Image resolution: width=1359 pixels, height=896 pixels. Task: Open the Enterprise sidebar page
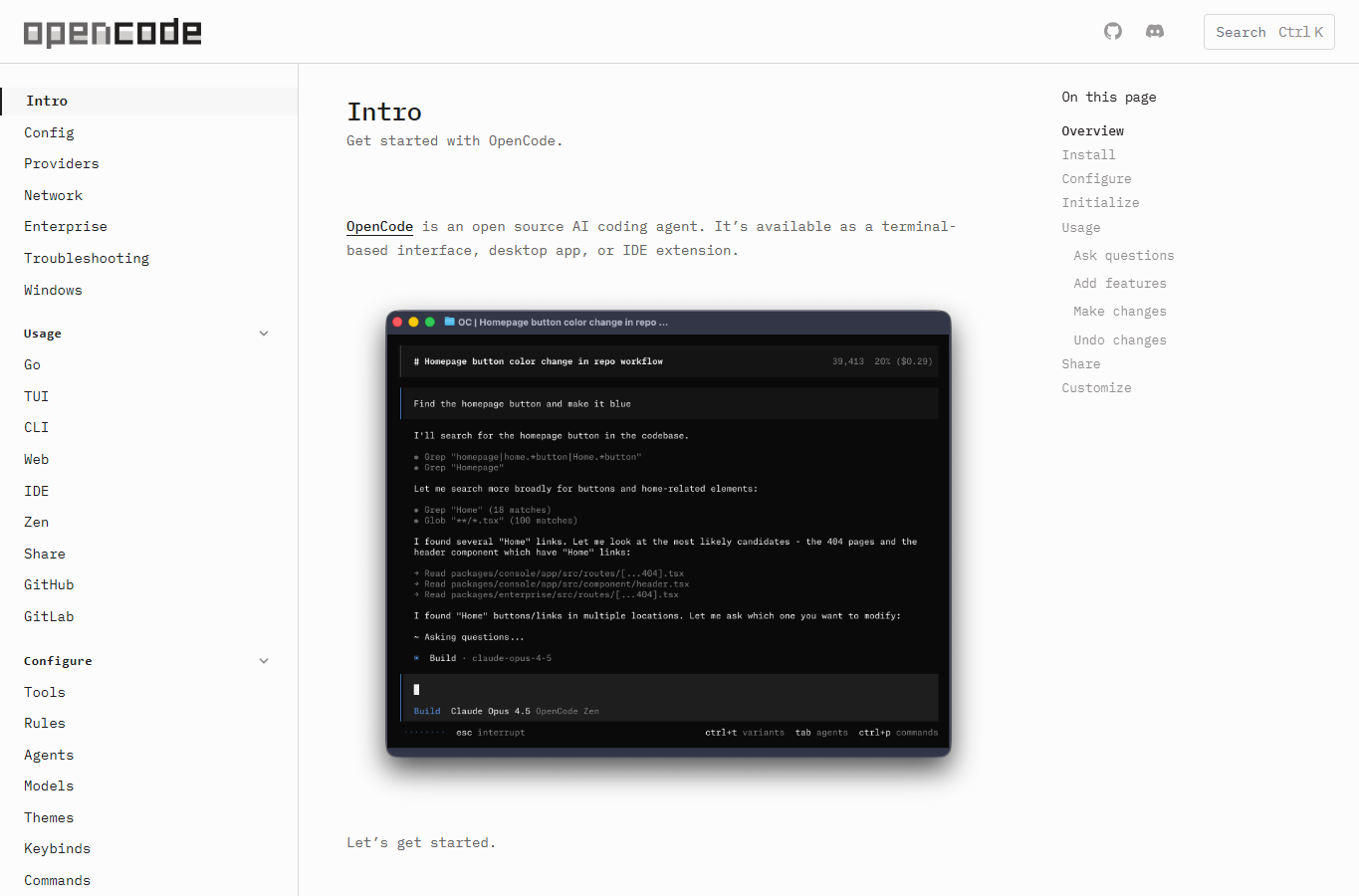point(66,226)
